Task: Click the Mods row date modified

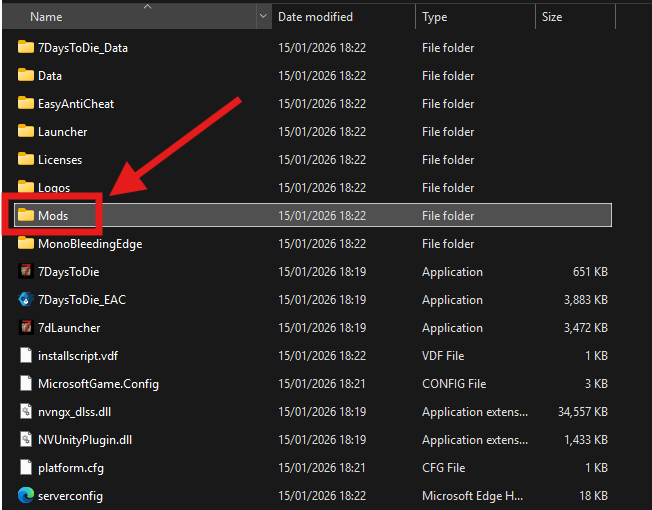Action: [x=322, y=216]
